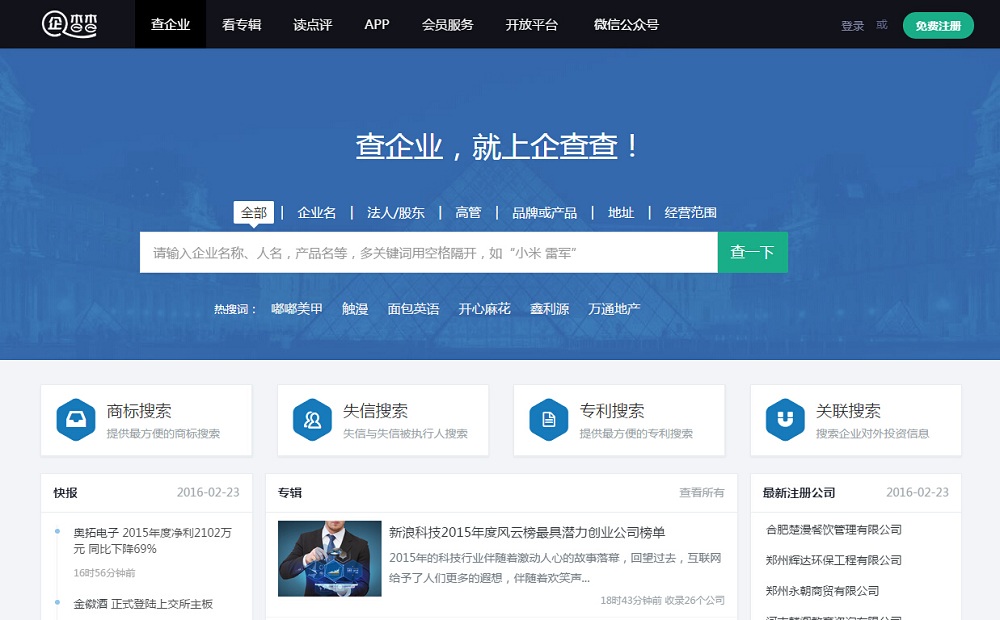Open the 会员服务 nav item
The width and height of the screenshot is (1000, 620).
448,24
